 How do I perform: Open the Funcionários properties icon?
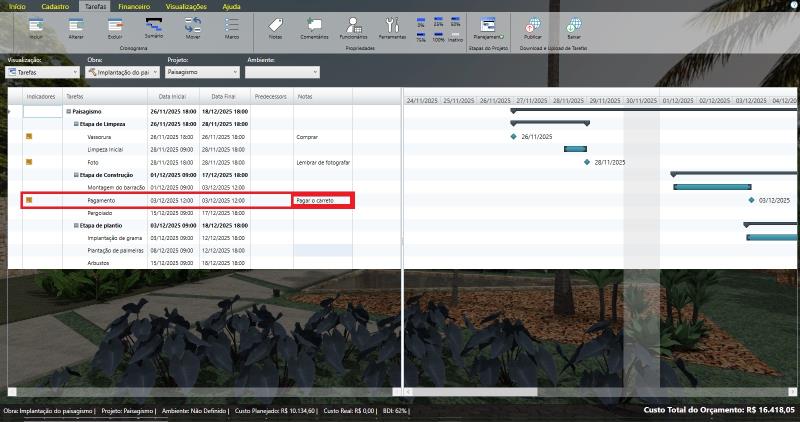(x=353, y=27)
